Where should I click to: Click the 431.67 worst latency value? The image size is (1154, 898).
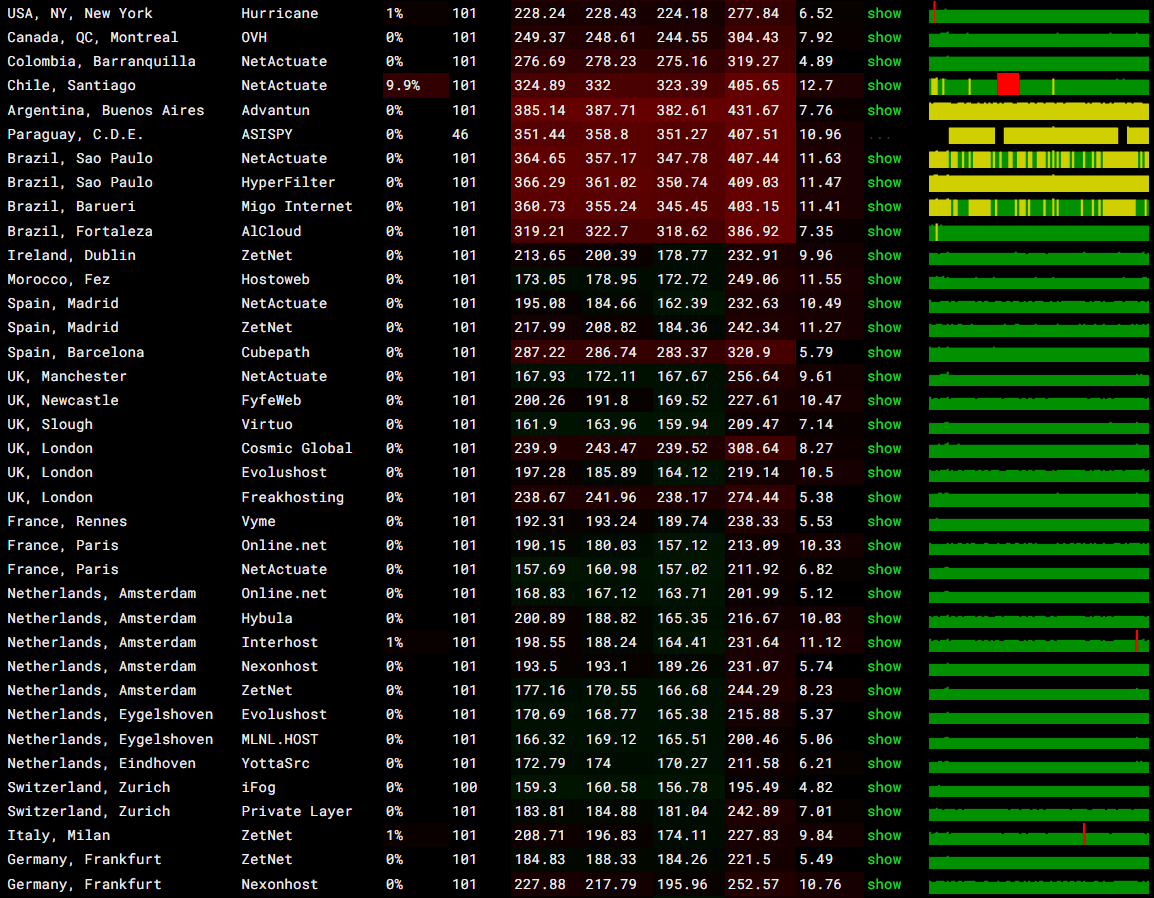753,110
